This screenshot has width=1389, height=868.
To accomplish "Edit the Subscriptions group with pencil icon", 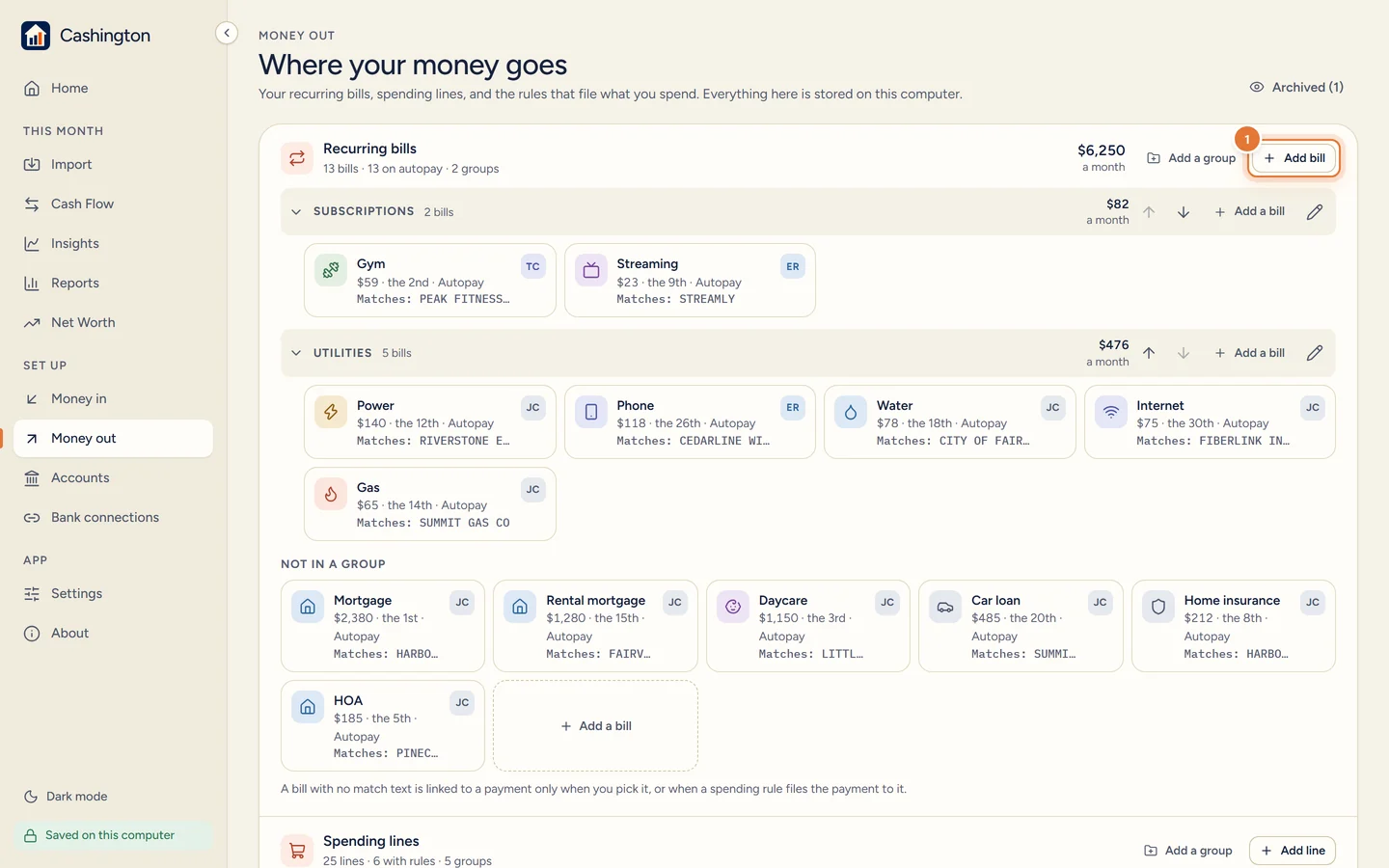I will pyautogui.click(x=1315, y=212).
